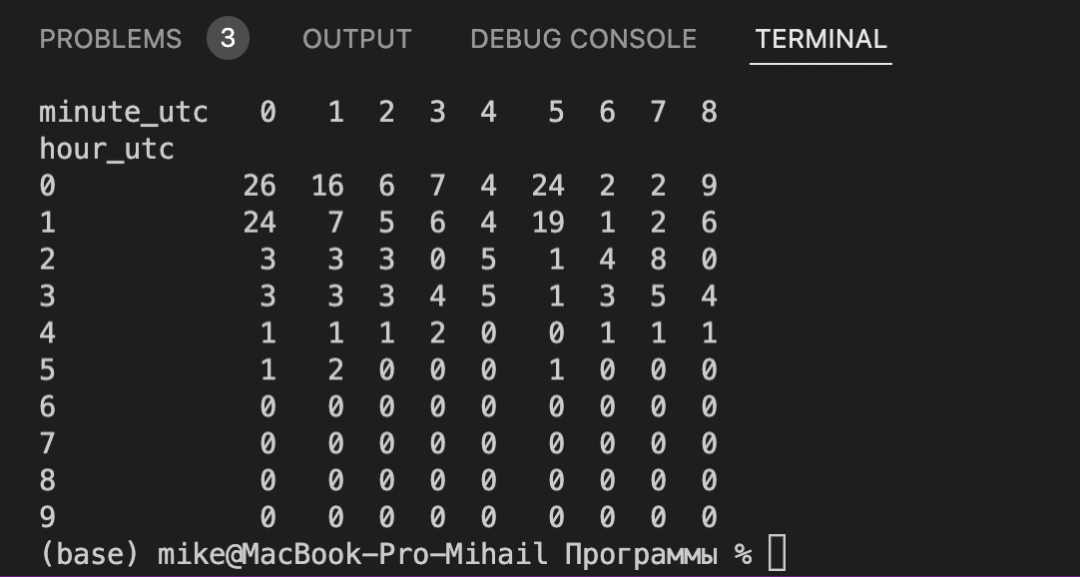The height and width of the screenshot is (577, 1080).
Task: Switch to the PROBLEMS tab
Action: coord(110,39)
